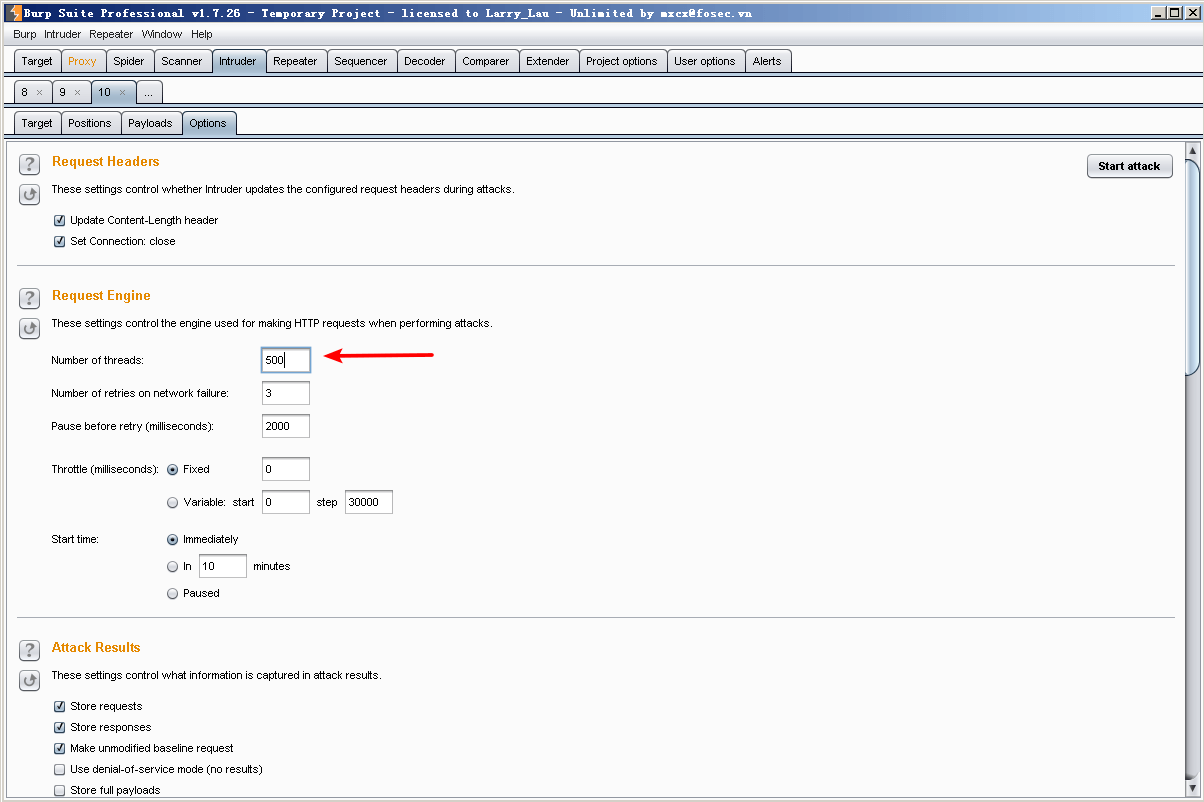This screenshot has width=1204, height=802.
Task: Select Variable throttle radio button
Action: (x=173, y=502)
